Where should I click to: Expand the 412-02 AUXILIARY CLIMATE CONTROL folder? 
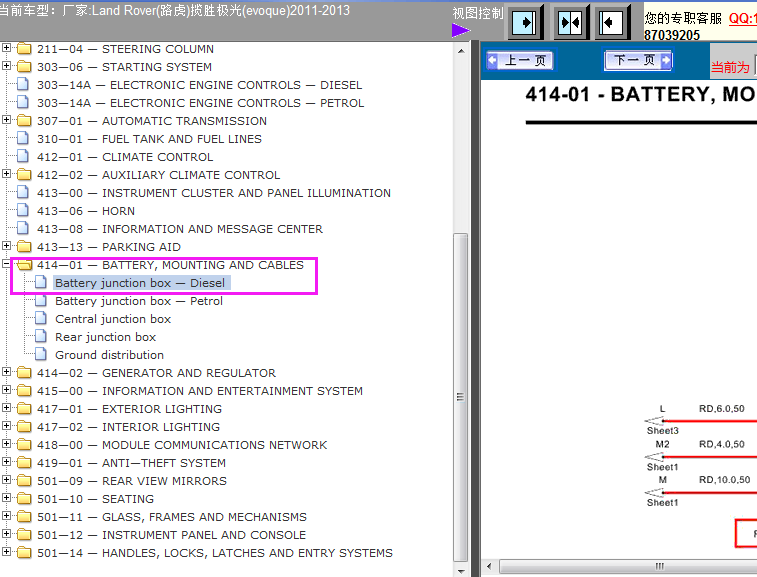(6, 174)
